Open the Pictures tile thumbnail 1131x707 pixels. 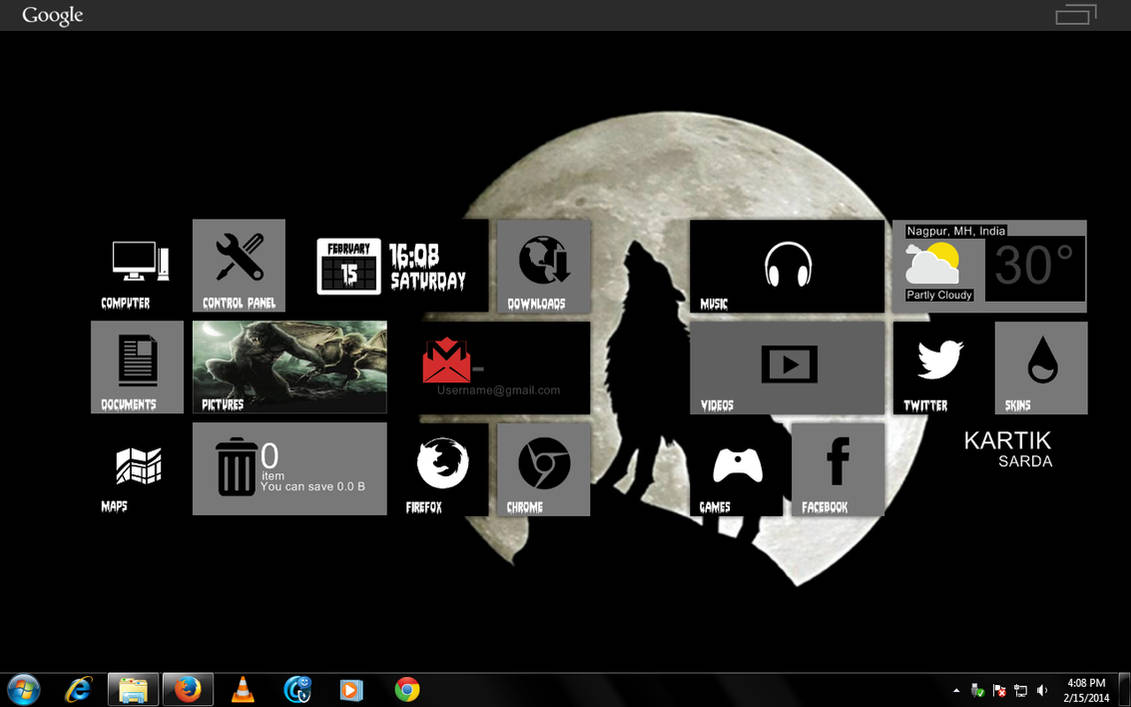(x=289, y=367)
